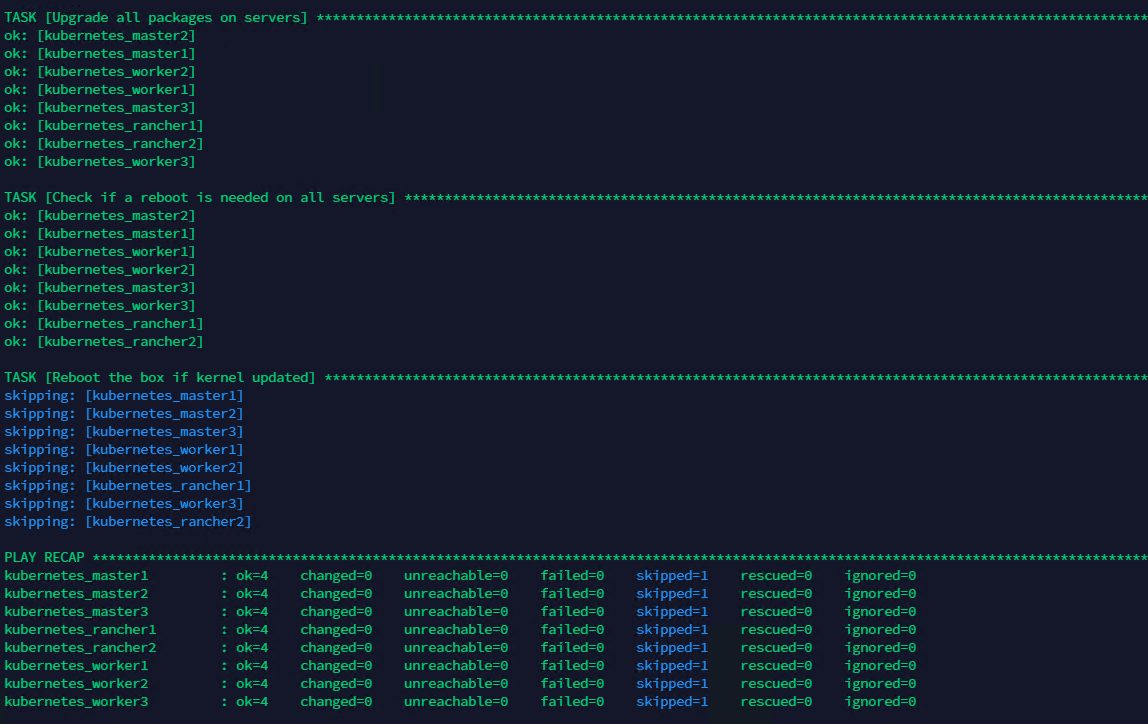The width and height of the screenshot is (1148, 724).
Task: Click unreachable=0 in the kubernetes_master3 recap row
Action: coord(456,612)
